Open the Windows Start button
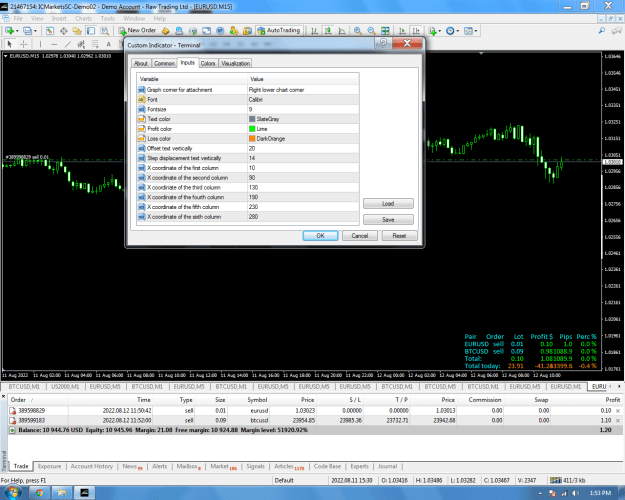 pos(12,493)
